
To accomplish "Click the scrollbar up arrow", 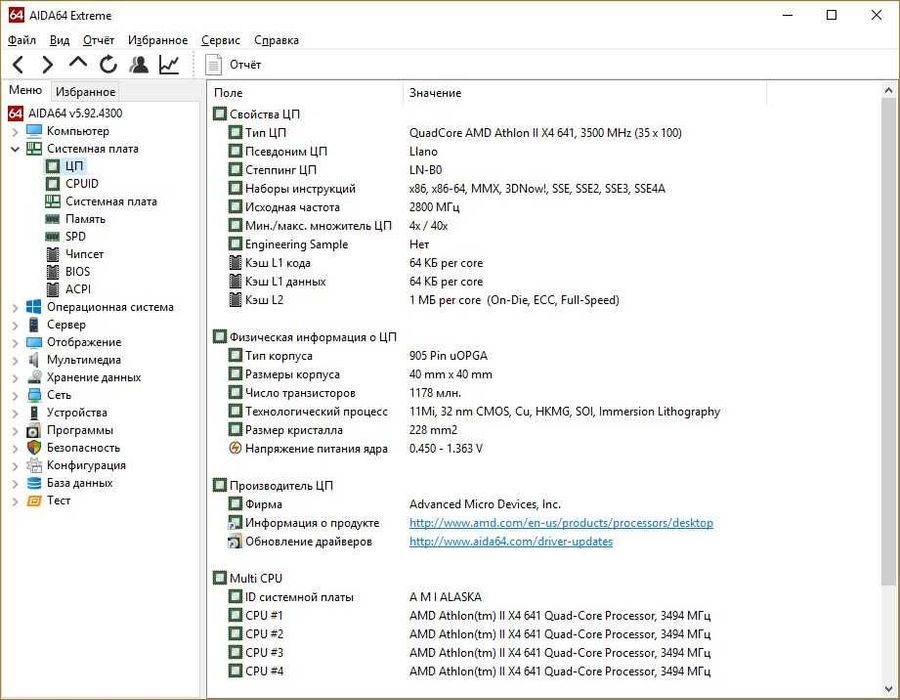I will [x=889, y=91].
